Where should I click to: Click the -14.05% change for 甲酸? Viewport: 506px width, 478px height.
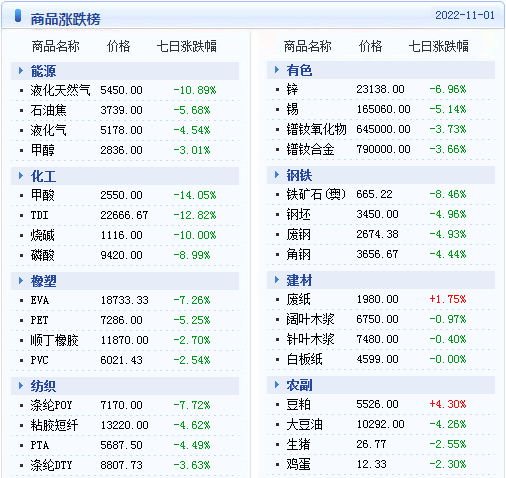tap(195, 195)
